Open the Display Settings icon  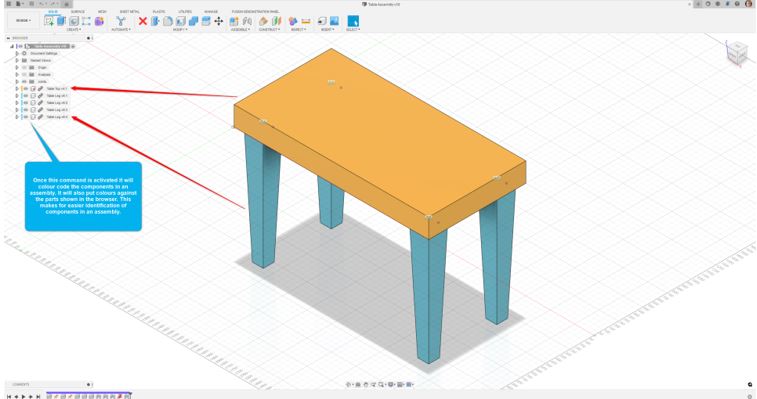pyautogui.click(x=392, y=385)
